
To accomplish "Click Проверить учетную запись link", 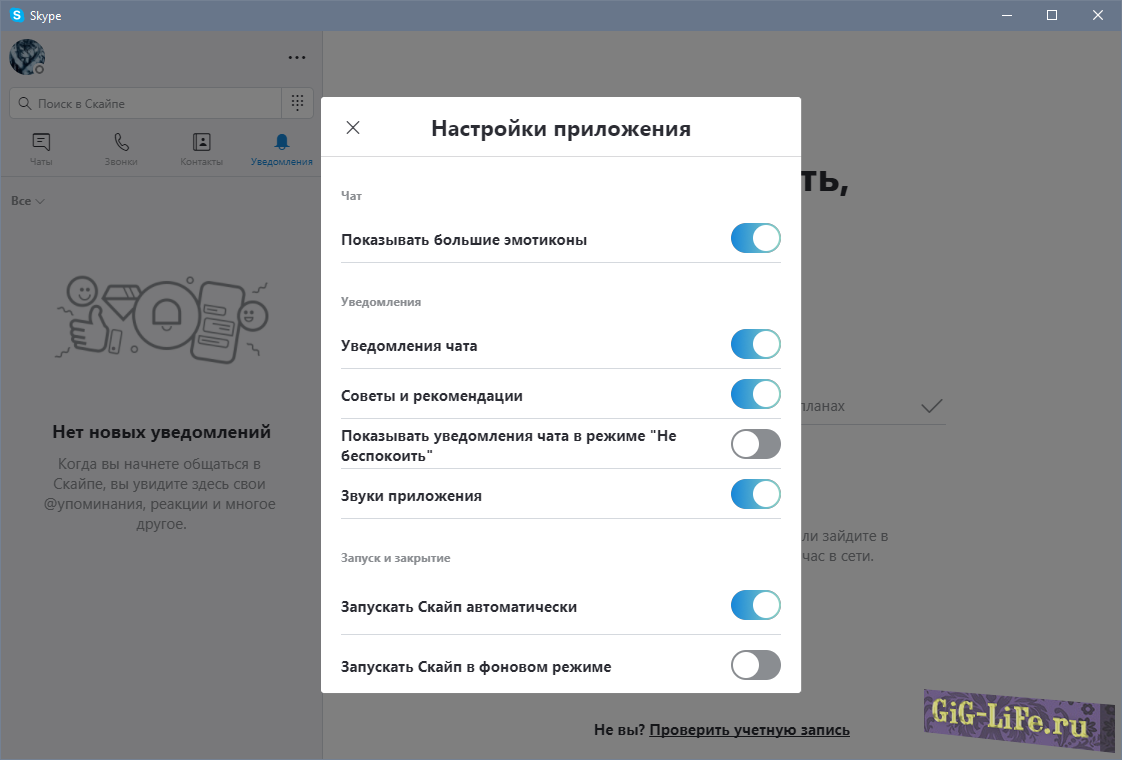I will pyautogui.click(x=749, y=730).
